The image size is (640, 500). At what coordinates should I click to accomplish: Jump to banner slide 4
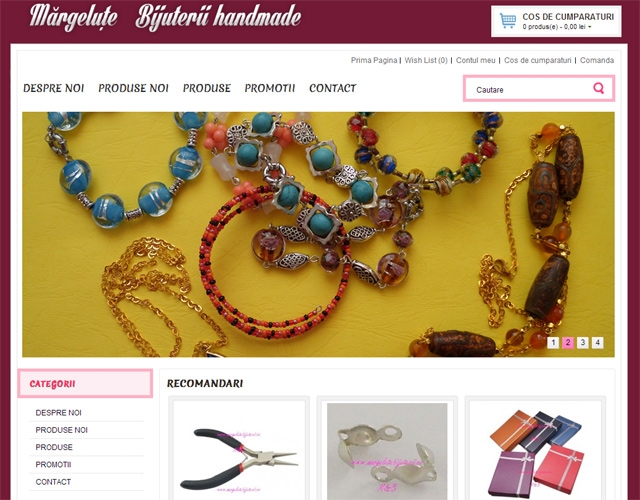598,342
